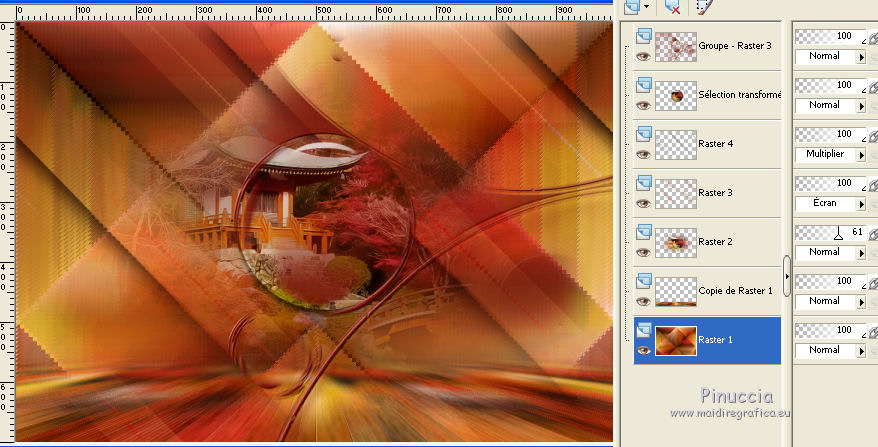878x447 pixels.
Task: Click the New Raster Layer icon
Action: click(x=632, y=6)
